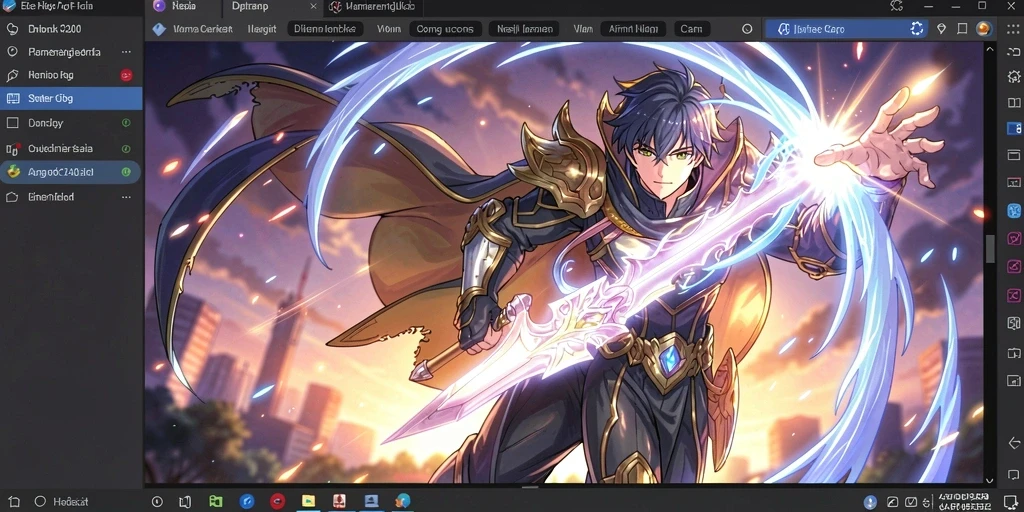Click the refresh icon inside the blue search bar
1024x512 pixels.
click(917, 29)
